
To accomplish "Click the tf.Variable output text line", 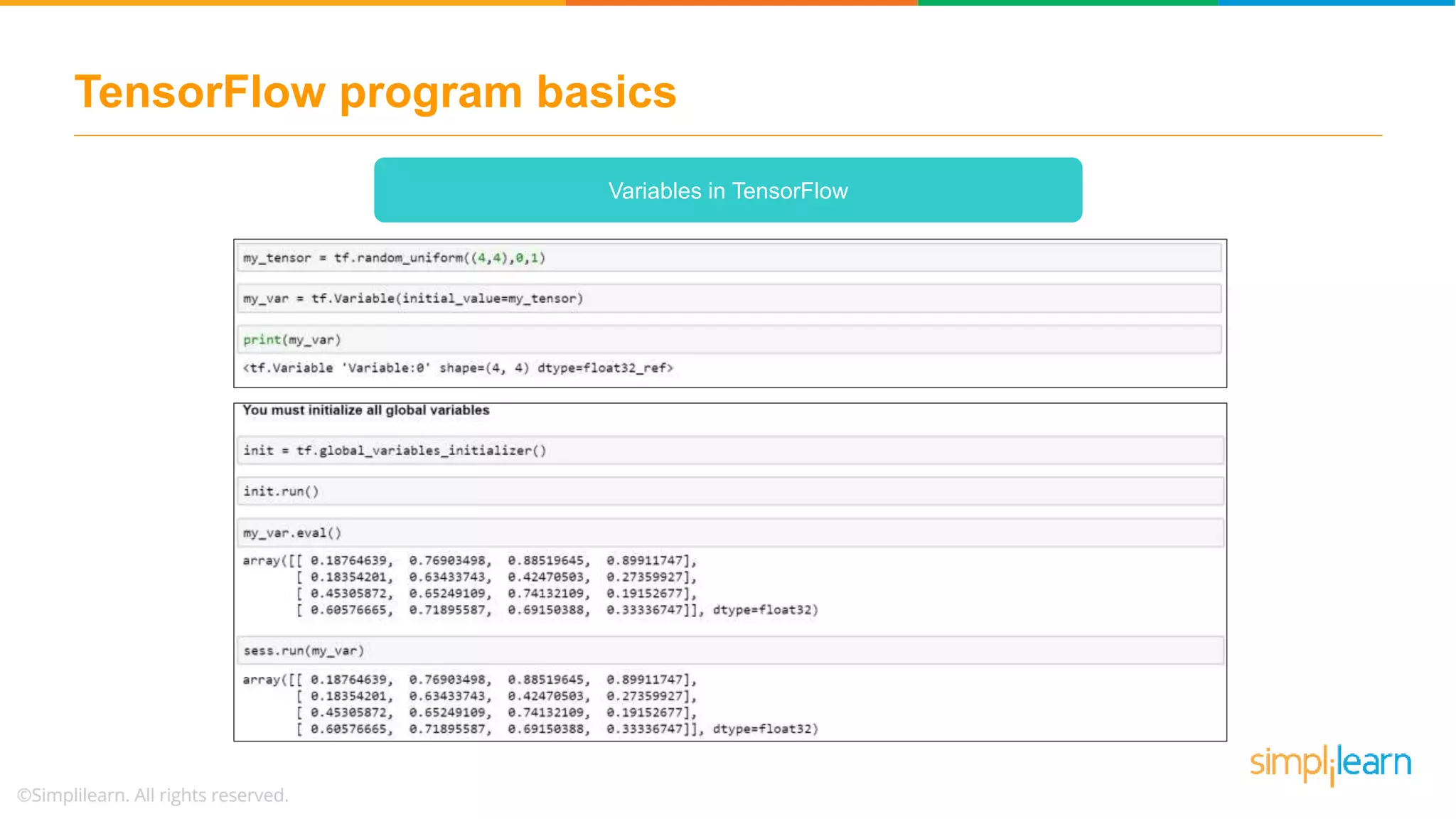I will click(458, 368).
